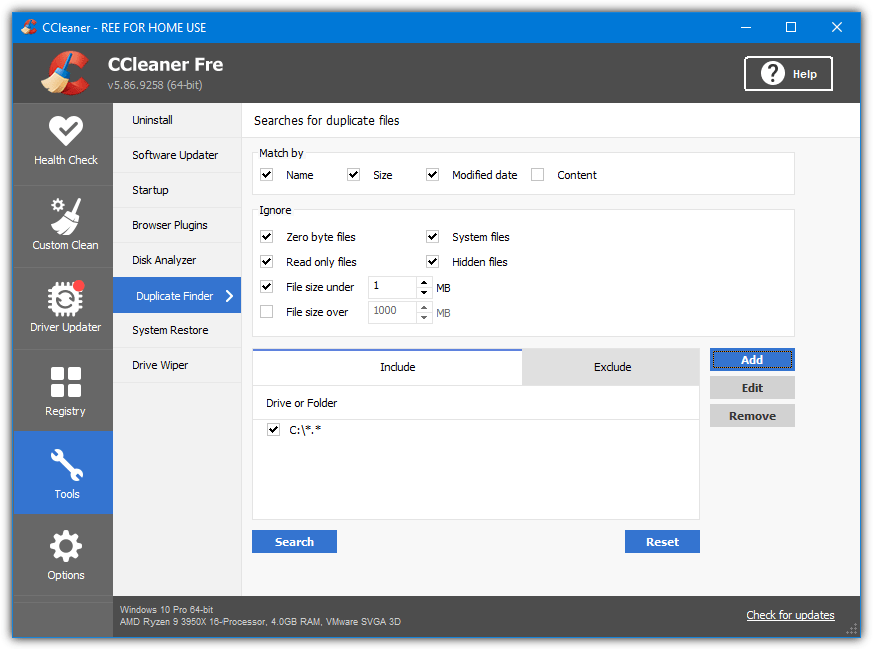The width and height of the screenshot is (873, 649).
Task: Open the Drive Wiper tool
Action: (177, 366)
